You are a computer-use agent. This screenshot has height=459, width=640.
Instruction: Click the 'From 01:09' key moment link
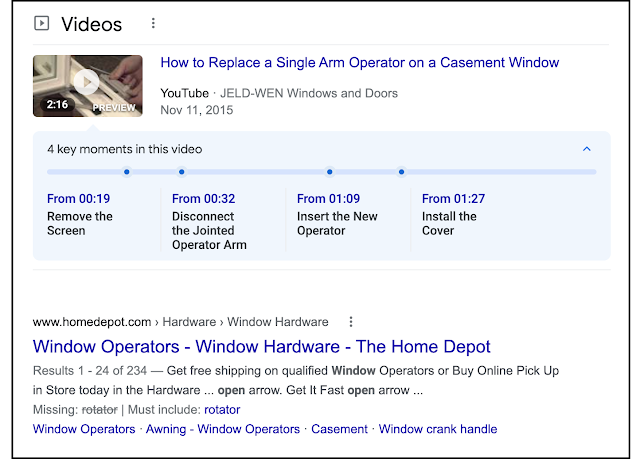click(328, 199)
